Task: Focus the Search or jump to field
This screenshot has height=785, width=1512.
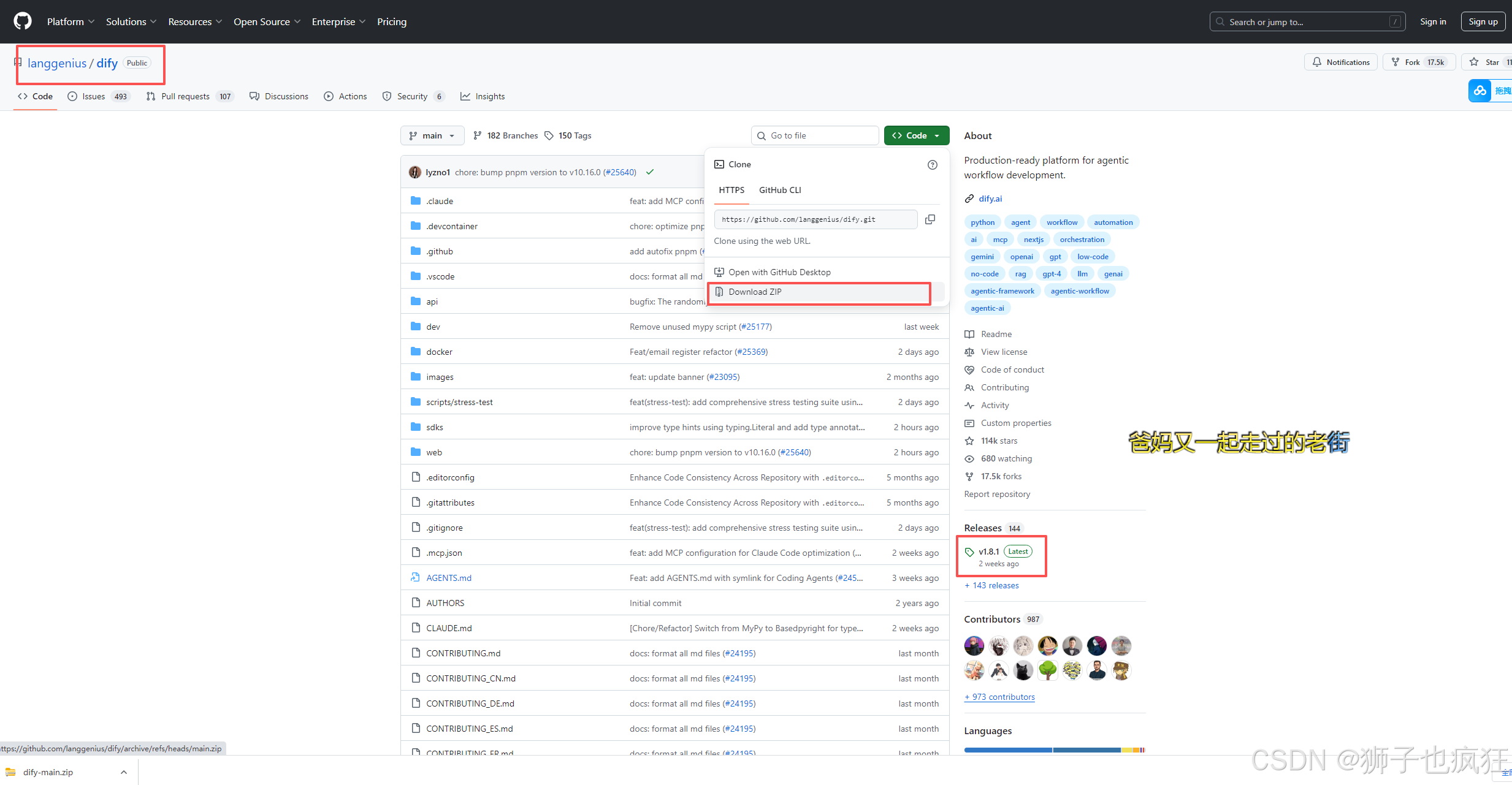Action: pyautogui.click(x=1307, y=21)
